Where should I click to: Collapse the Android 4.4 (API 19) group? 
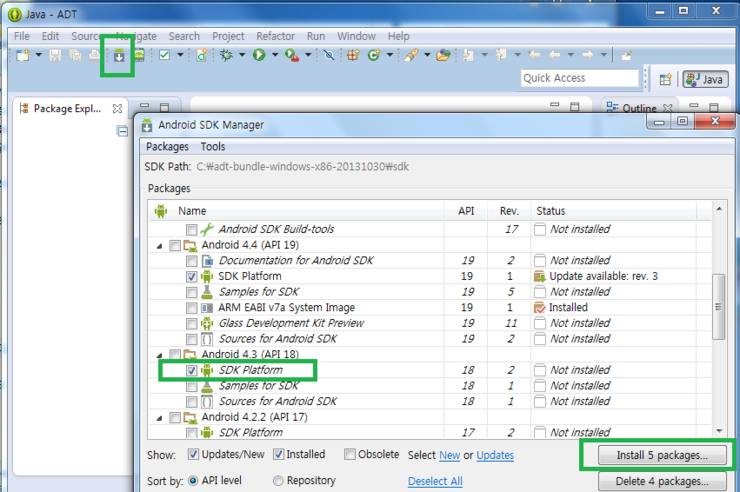[x=160, y=246]
